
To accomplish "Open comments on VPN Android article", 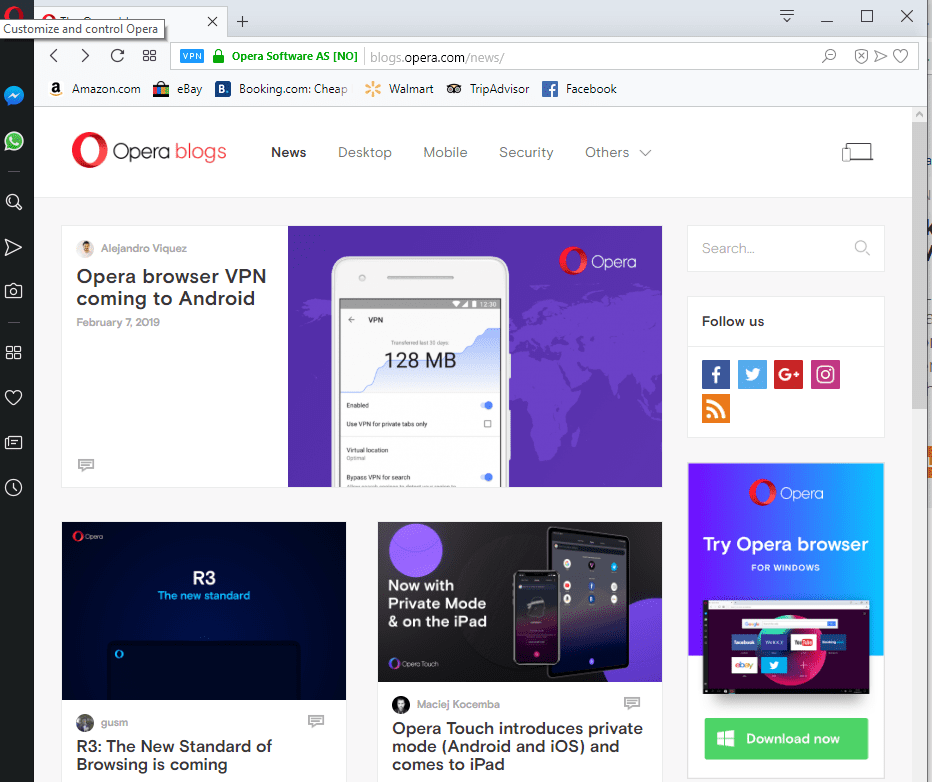I will [x=86, y=465].
